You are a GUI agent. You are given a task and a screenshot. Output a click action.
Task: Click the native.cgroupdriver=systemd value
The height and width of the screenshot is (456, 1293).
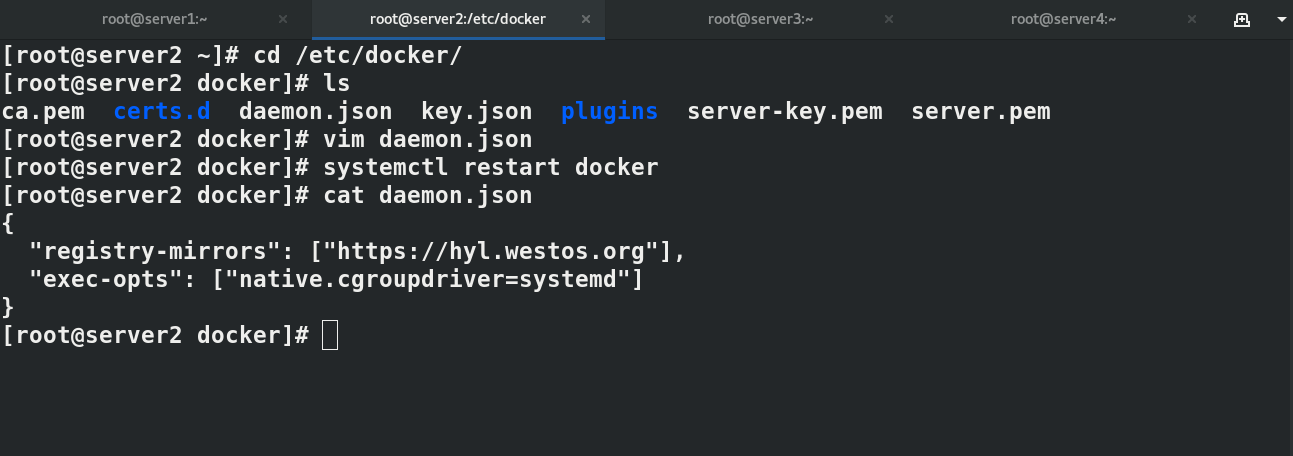[428, 280]
